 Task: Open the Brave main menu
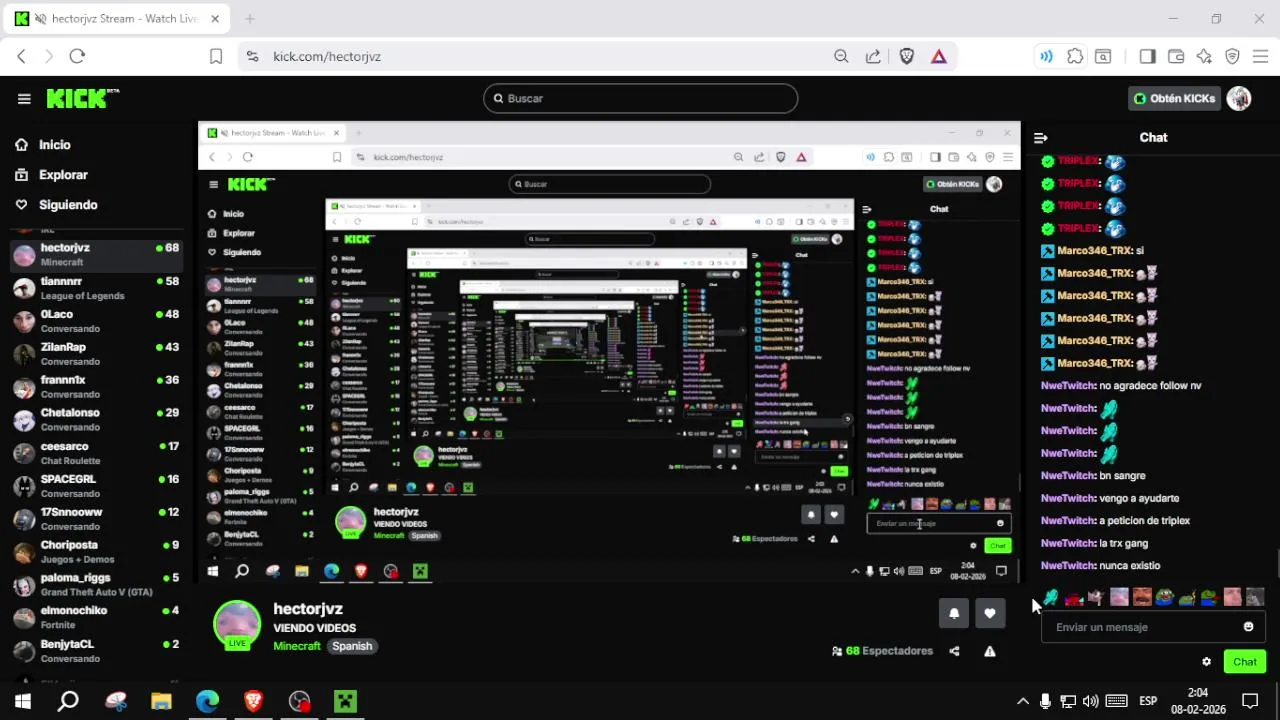coord(1260,57)
